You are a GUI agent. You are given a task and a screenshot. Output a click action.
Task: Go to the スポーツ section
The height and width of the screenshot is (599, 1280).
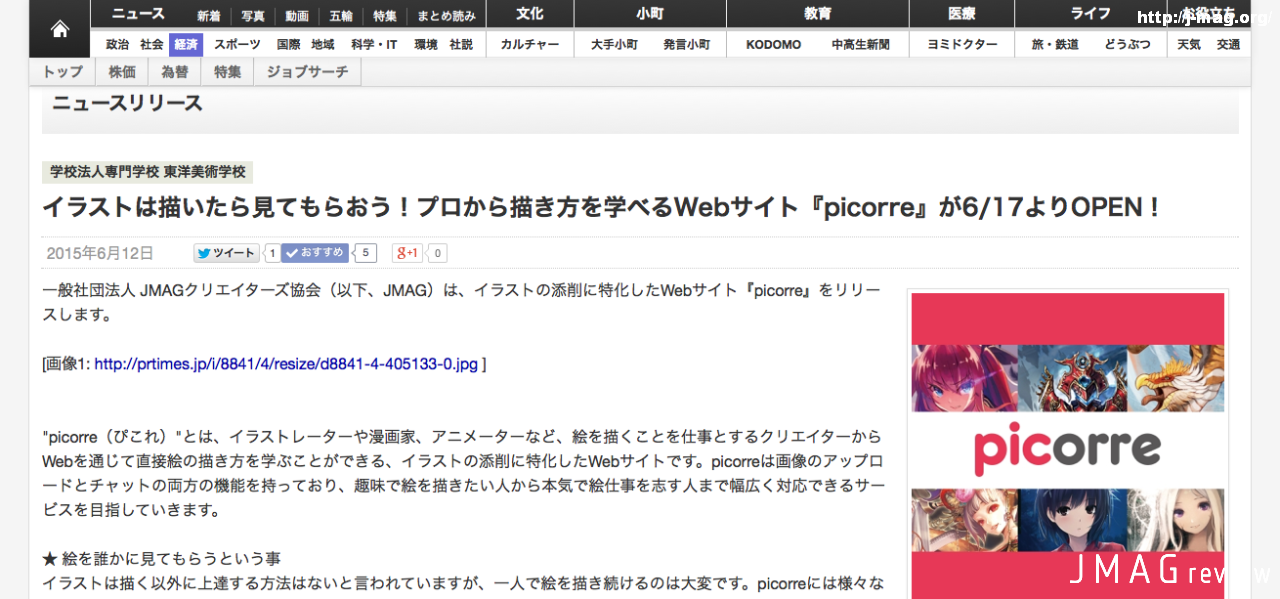pos(238,44)
